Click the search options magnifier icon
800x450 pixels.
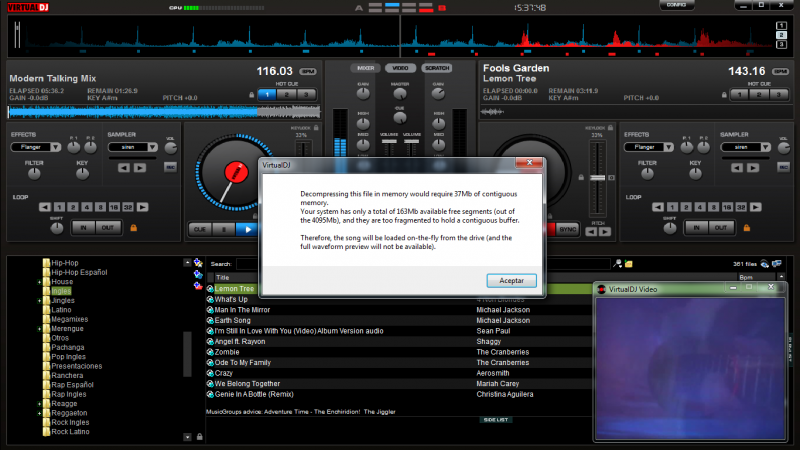pyautogui.click(x=618, y=264)
